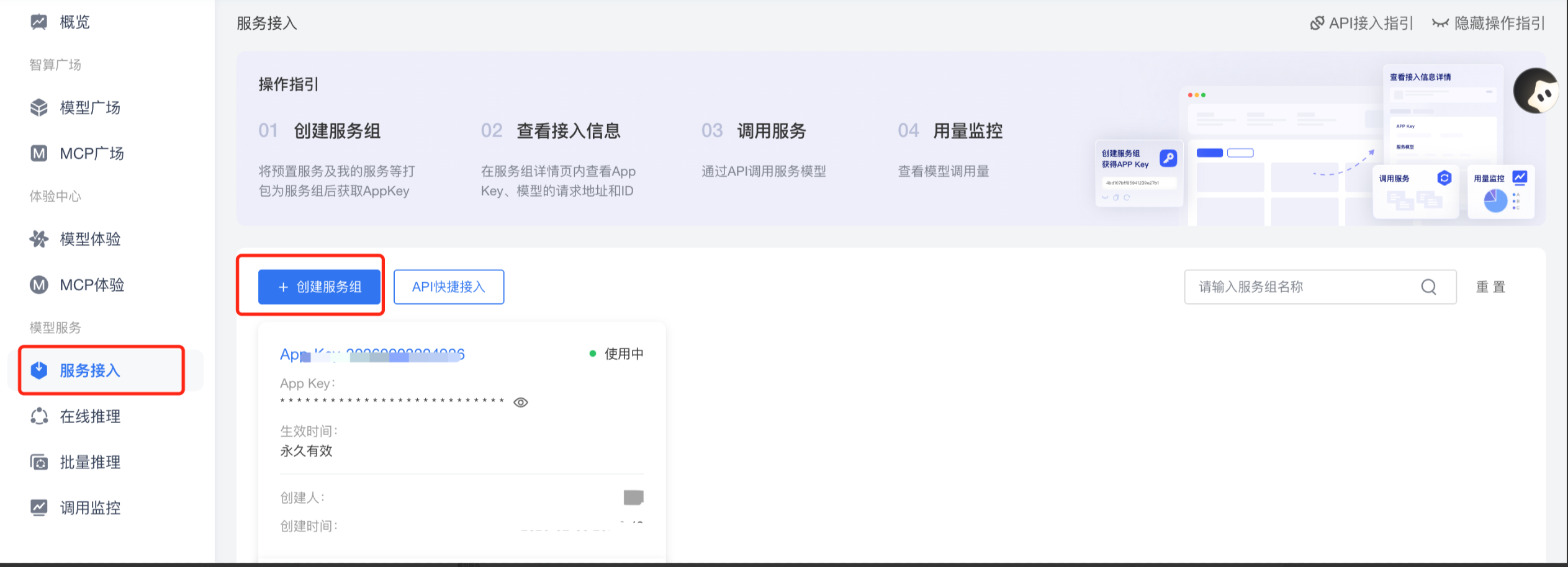Click the 服务接入 page title

pos(267,24)
